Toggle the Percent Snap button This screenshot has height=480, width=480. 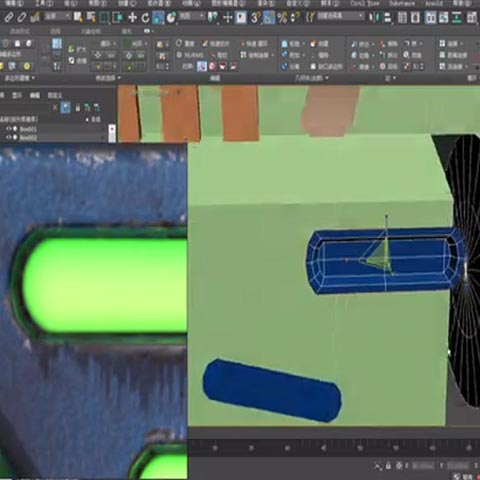pos(282,17)
